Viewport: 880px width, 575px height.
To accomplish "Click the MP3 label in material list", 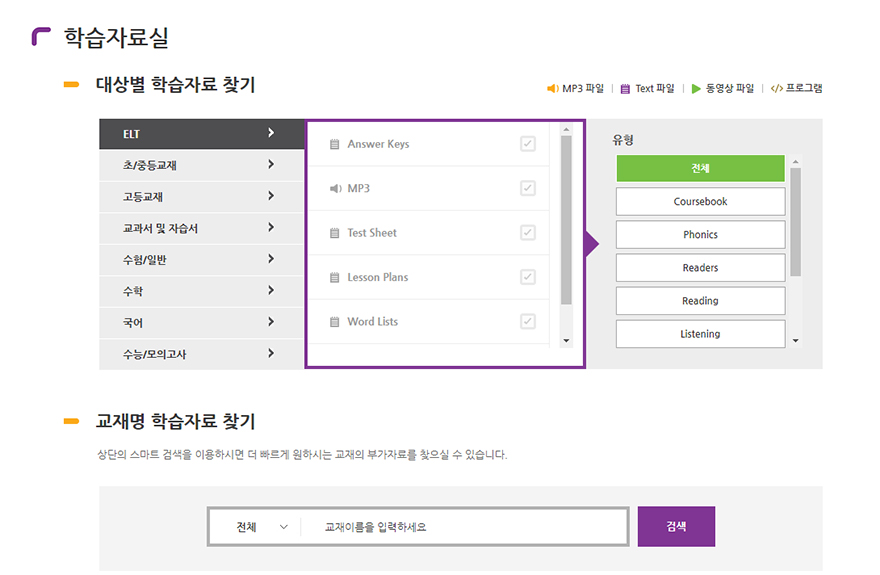I will [x=359, y=188].
